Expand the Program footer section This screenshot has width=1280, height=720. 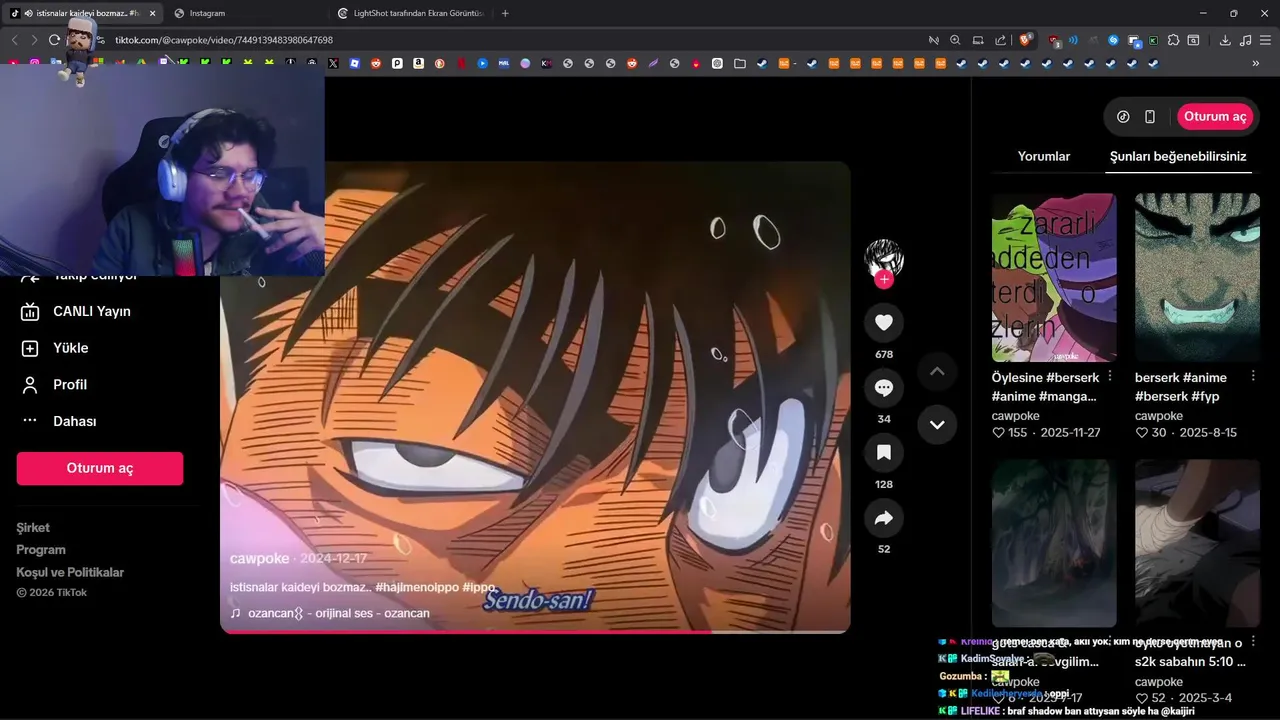click(x=41, y=550)
